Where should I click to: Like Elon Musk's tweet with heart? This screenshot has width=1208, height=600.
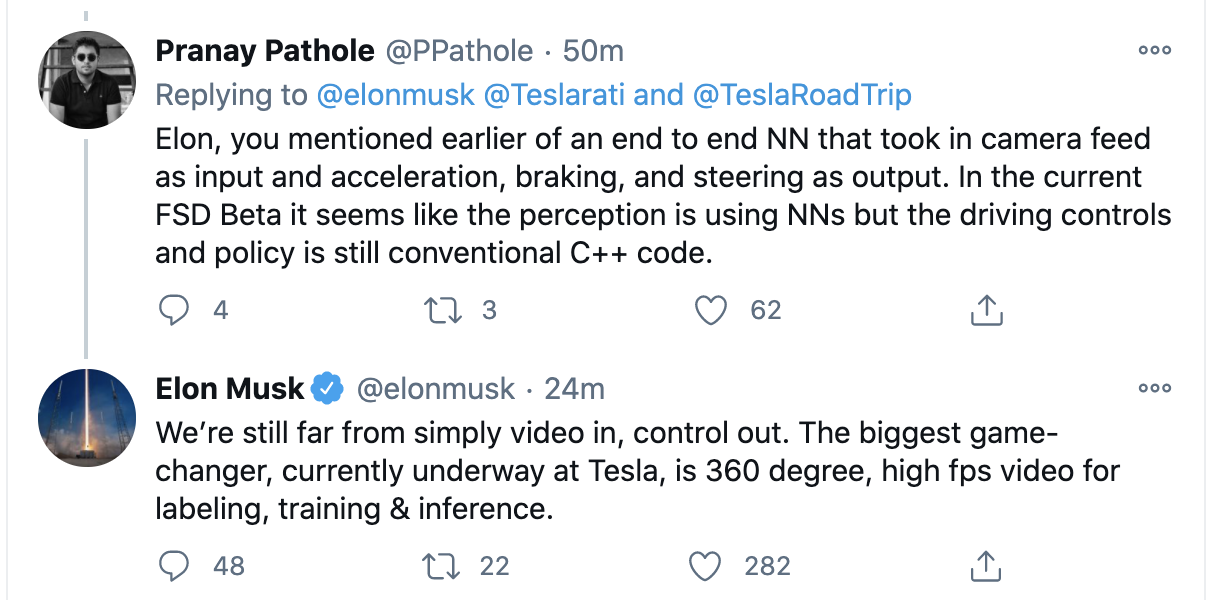click(x=707, y=567)
